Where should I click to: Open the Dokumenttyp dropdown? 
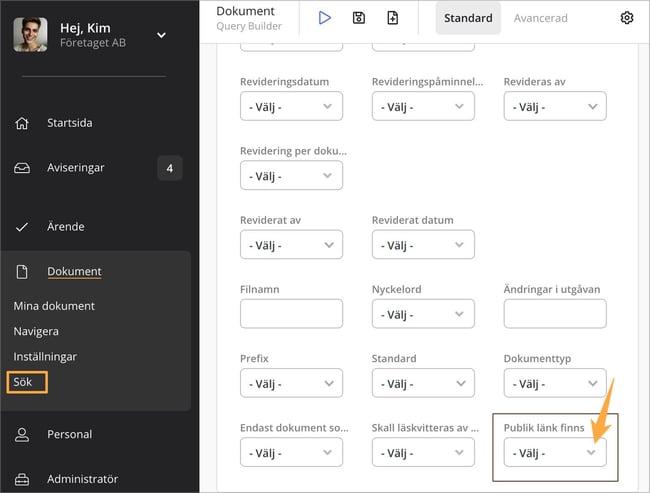pyautogui.click(x=555, y=383)
